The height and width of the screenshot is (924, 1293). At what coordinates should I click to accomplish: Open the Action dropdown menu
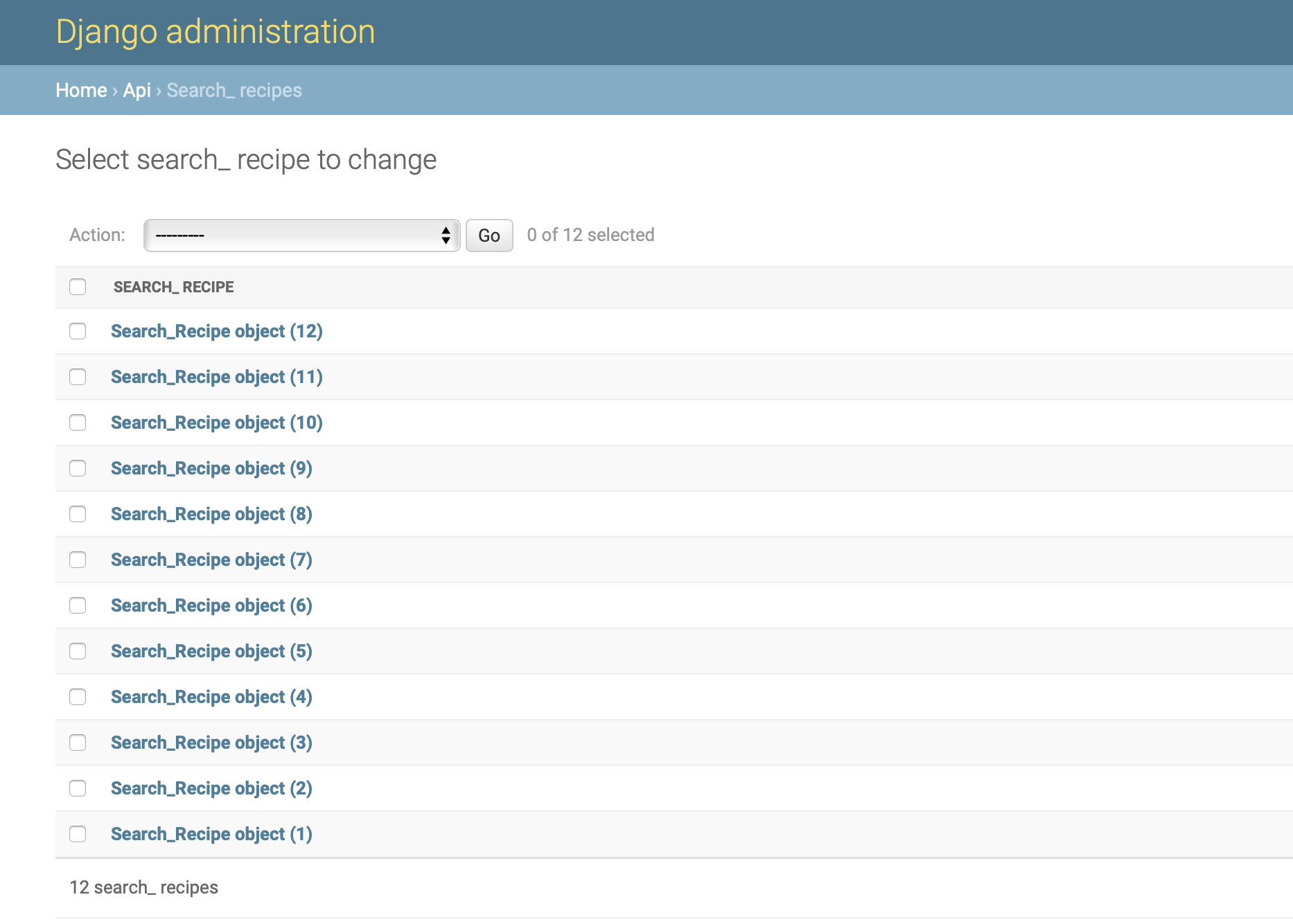click(301, 236)
